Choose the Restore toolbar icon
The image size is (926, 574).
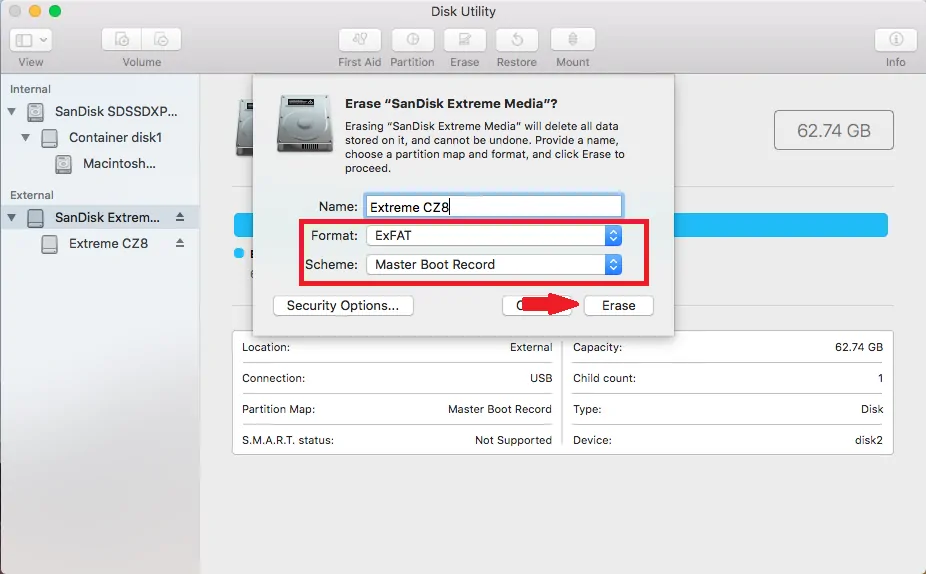pyautogui.click(x=517, y=40)
